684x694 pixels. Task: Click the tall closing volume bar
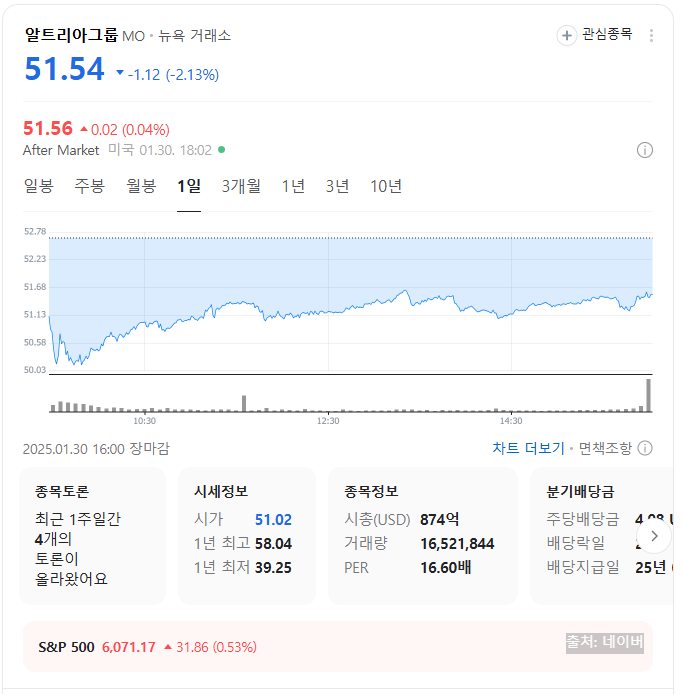(x=649, y=395)
